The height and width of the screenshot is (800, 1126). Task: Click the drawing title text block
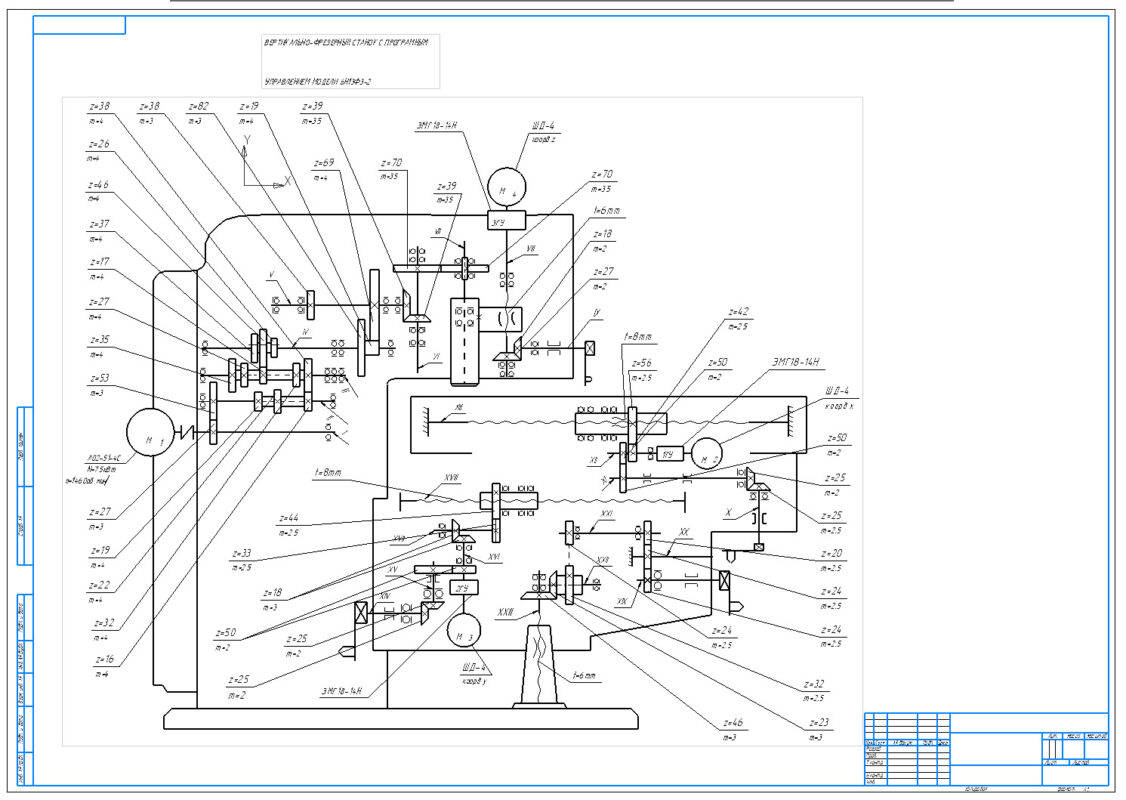point(350,61)
